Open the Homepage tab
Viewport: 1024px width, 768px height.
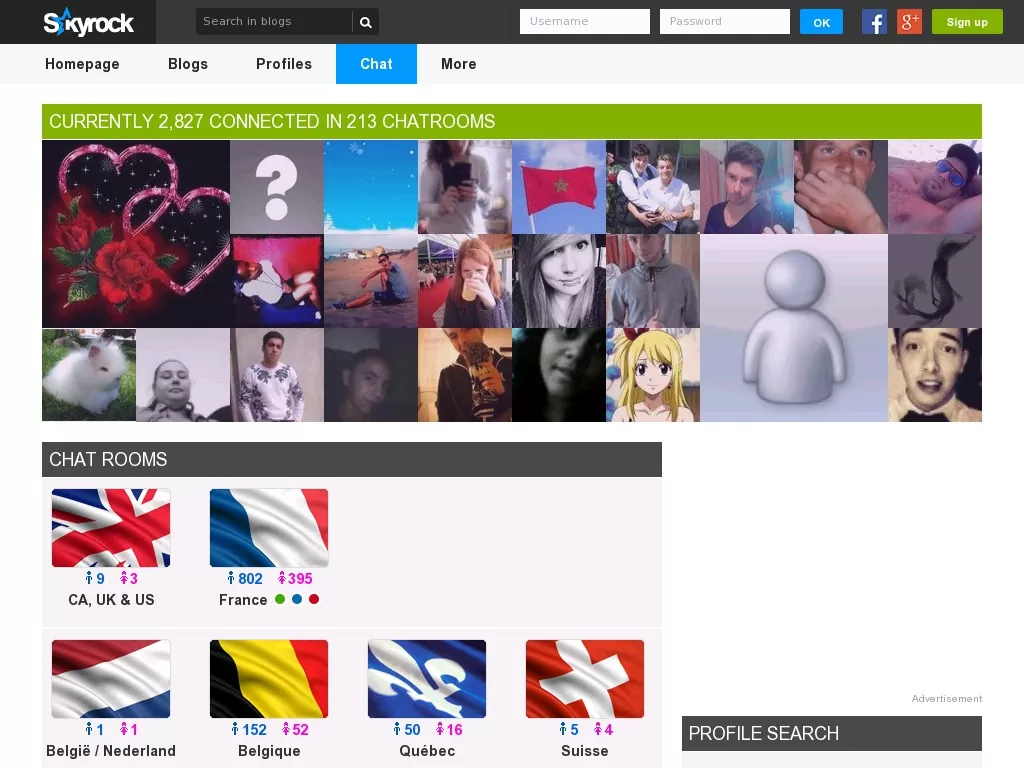pos(82,64)
